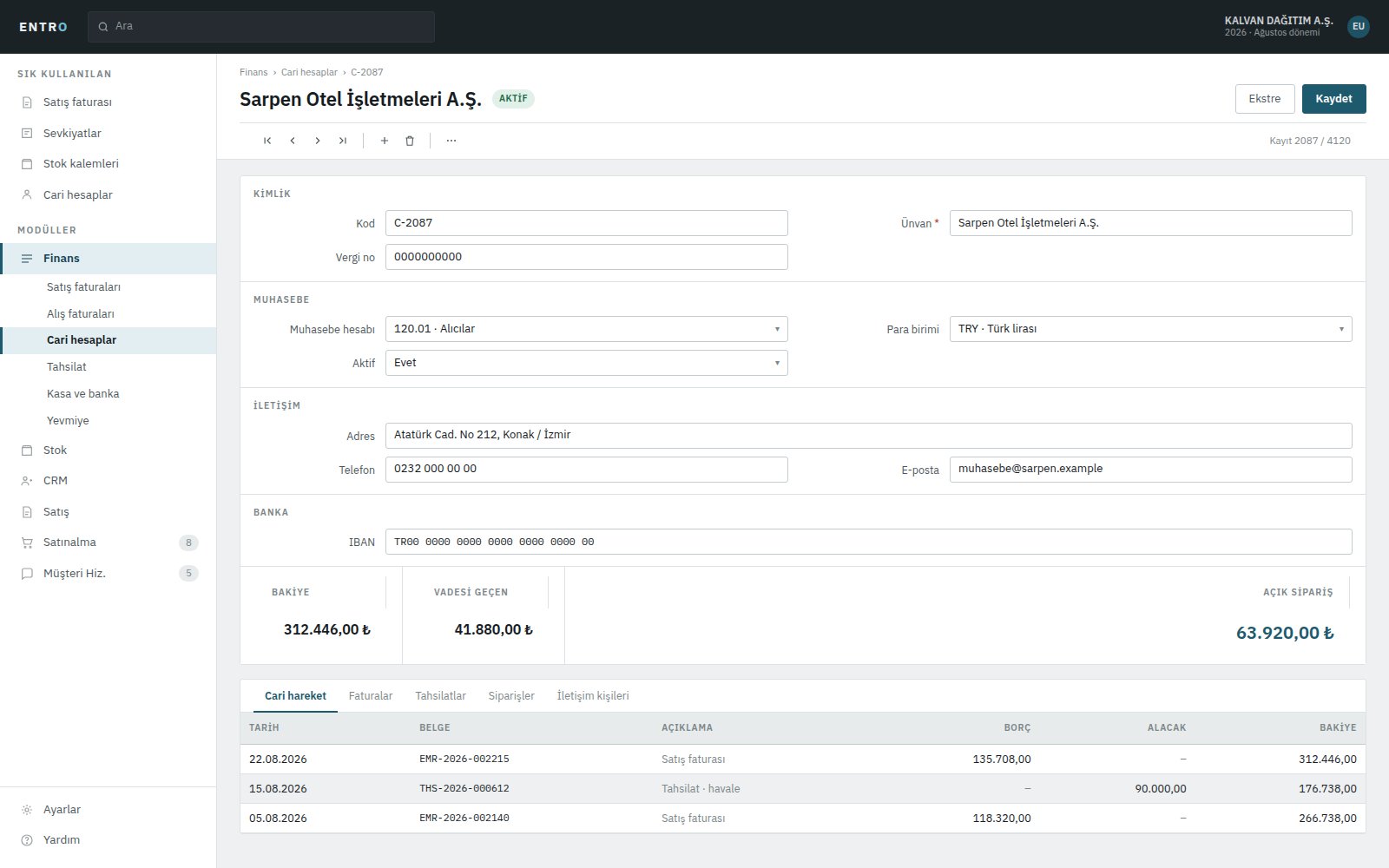
Task: Open Alış faturaları under Finans
Action: (x=108, y=314)
